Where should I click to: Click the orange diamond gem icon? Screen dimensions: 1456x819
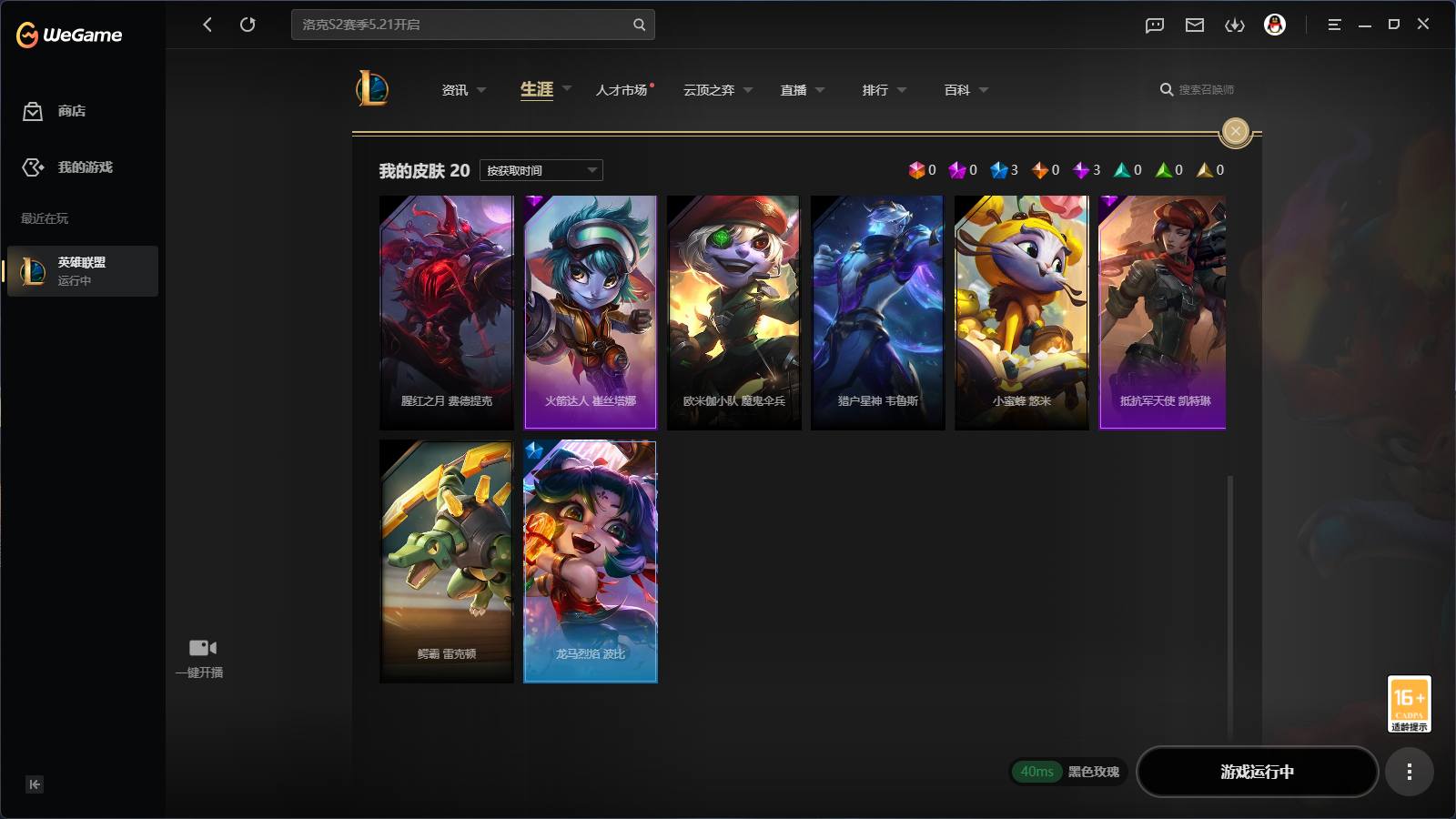click(1040, 170)
